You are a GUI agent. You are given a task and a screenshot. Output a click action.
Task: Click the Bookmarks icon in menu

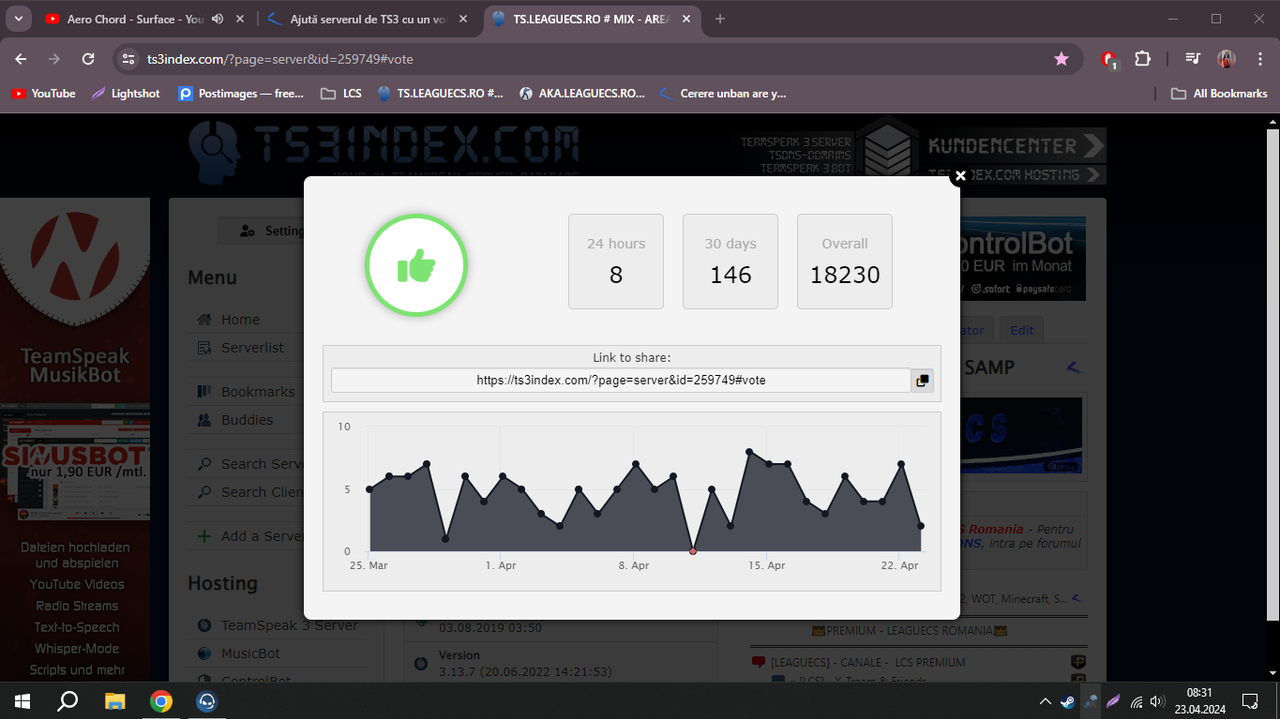point(204,391)
